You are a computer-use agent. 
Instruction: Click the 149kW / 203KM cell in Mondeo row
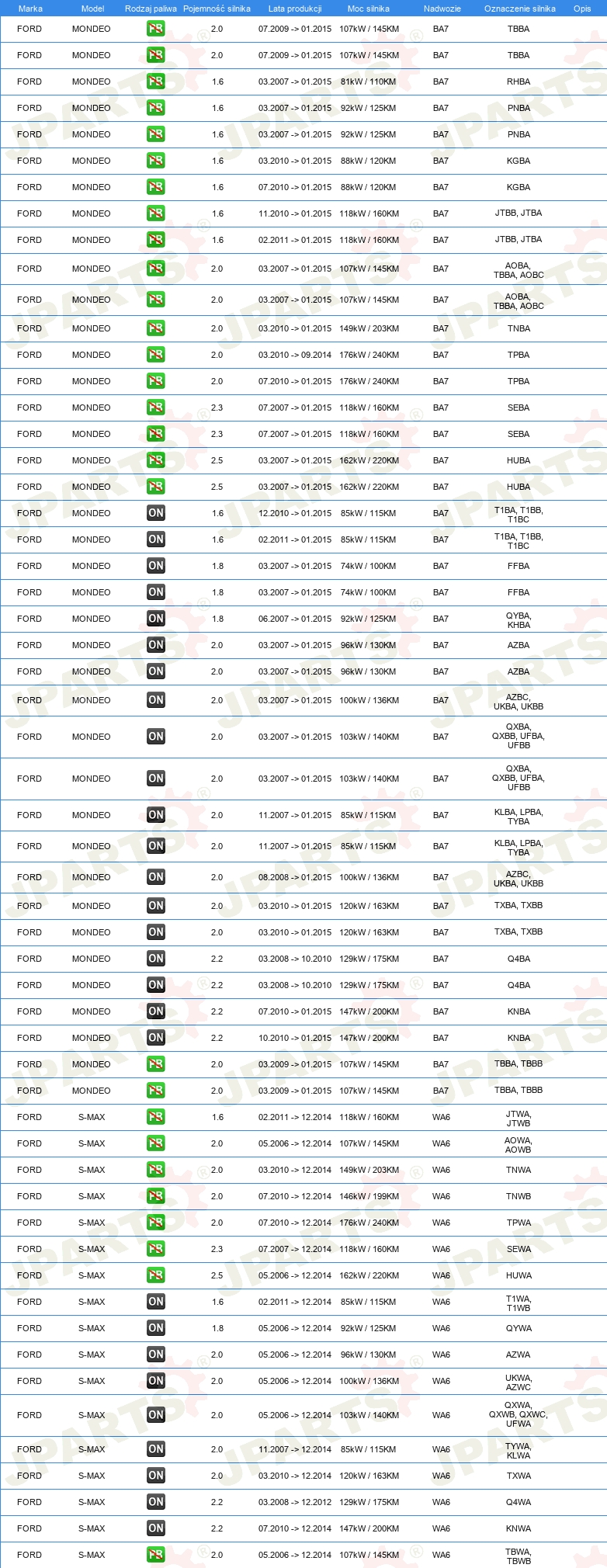click(x=369, y=328)
